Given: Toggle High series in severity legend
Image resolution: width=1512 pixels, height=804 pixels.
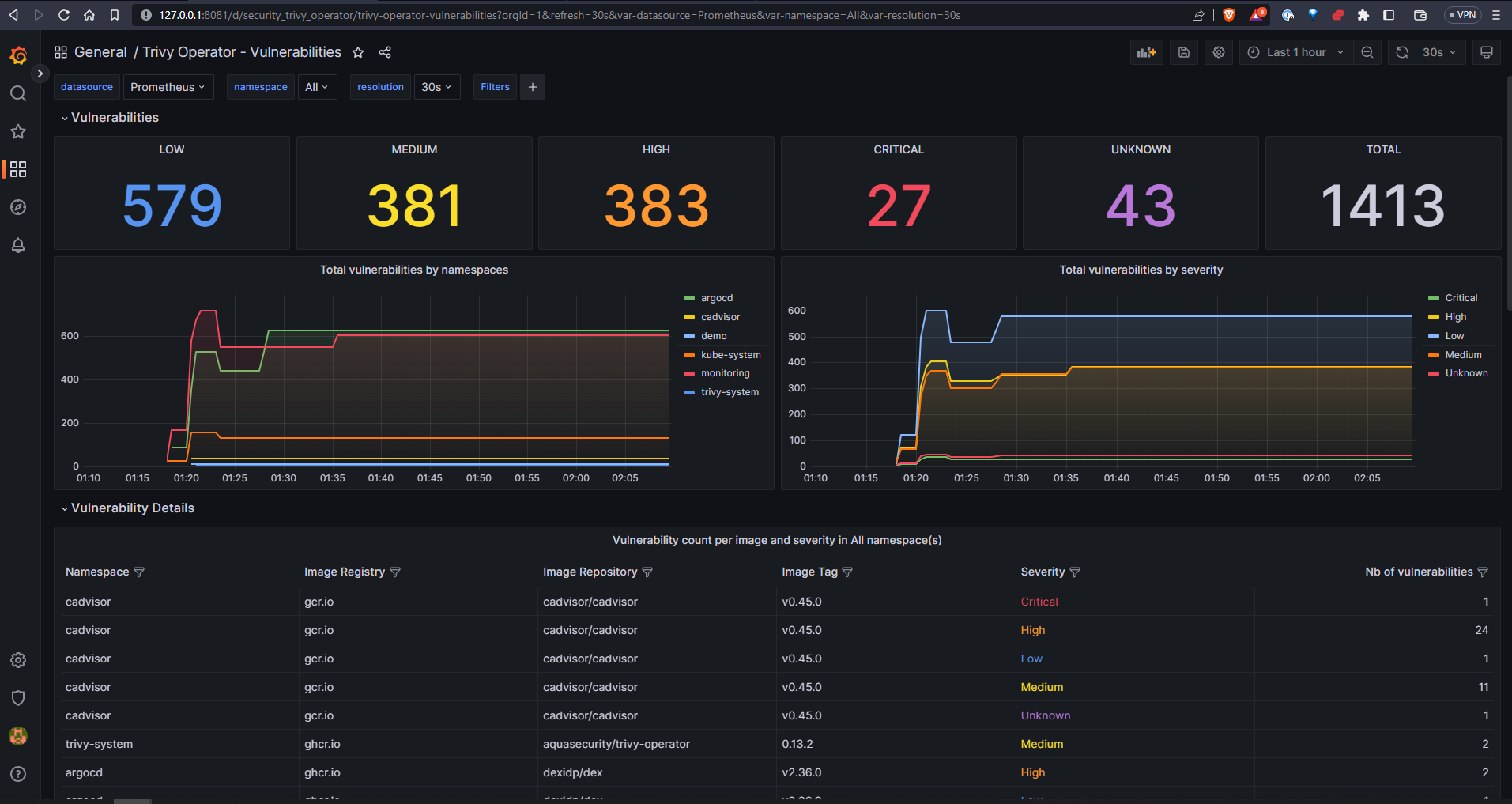Looking at the screenshot, I should point(1456,317).
